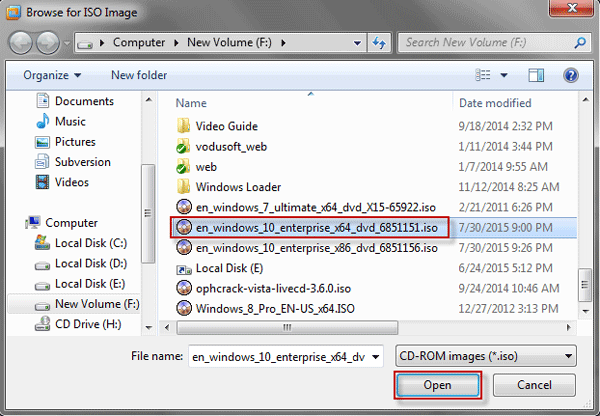Image resolution: width=600 pixels, height=416 pixels.
Task: Click the change view icon
Action: 483,75
